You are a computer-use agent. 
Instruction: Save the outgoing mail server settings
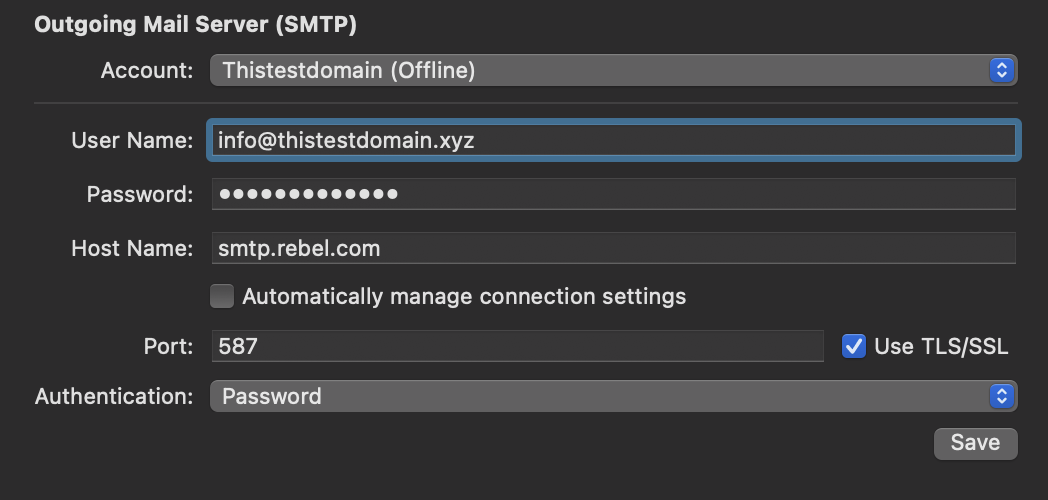click(976, 443)
